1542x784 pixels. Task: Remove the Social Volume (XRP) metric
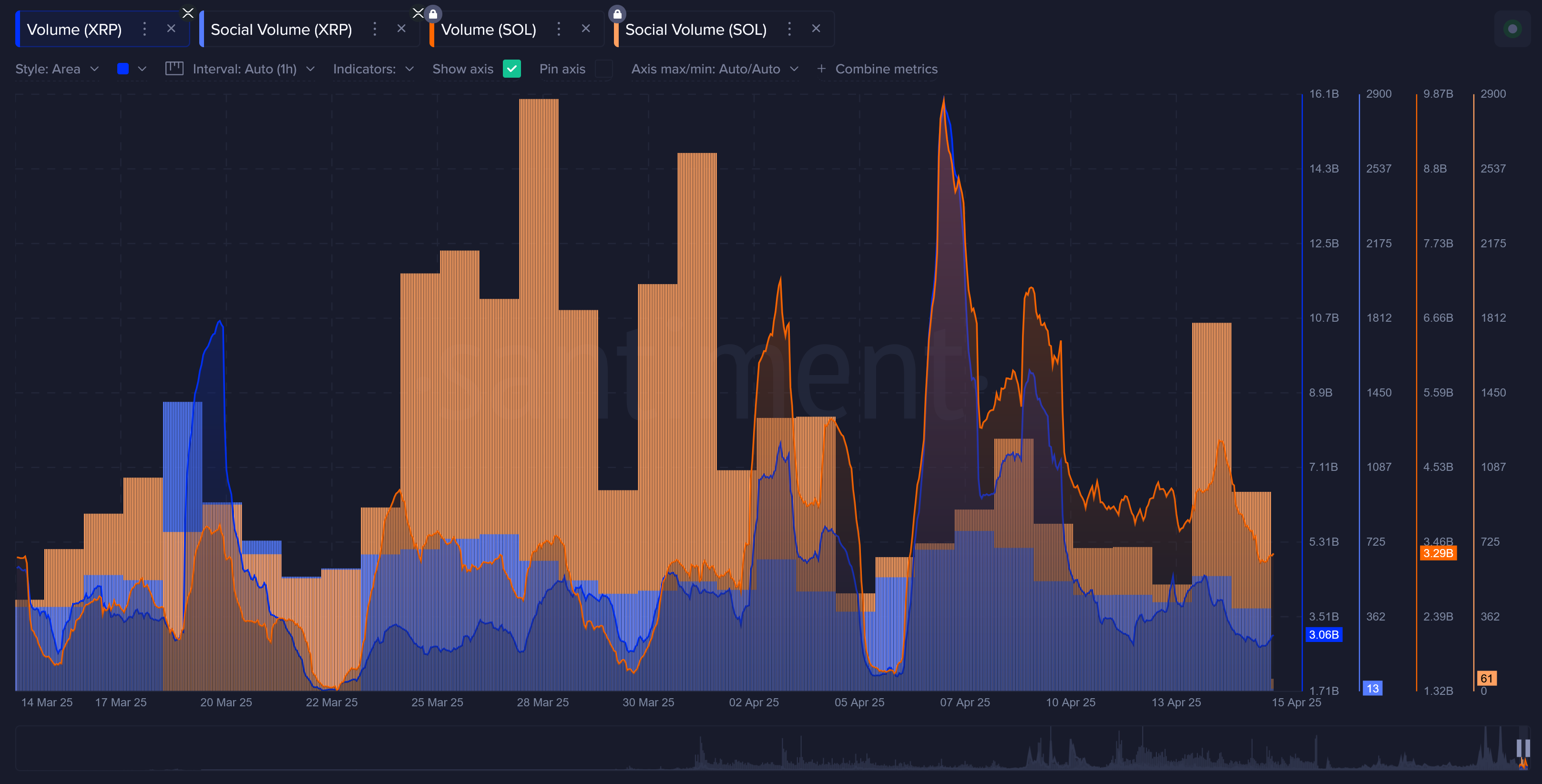pos(401,29)
